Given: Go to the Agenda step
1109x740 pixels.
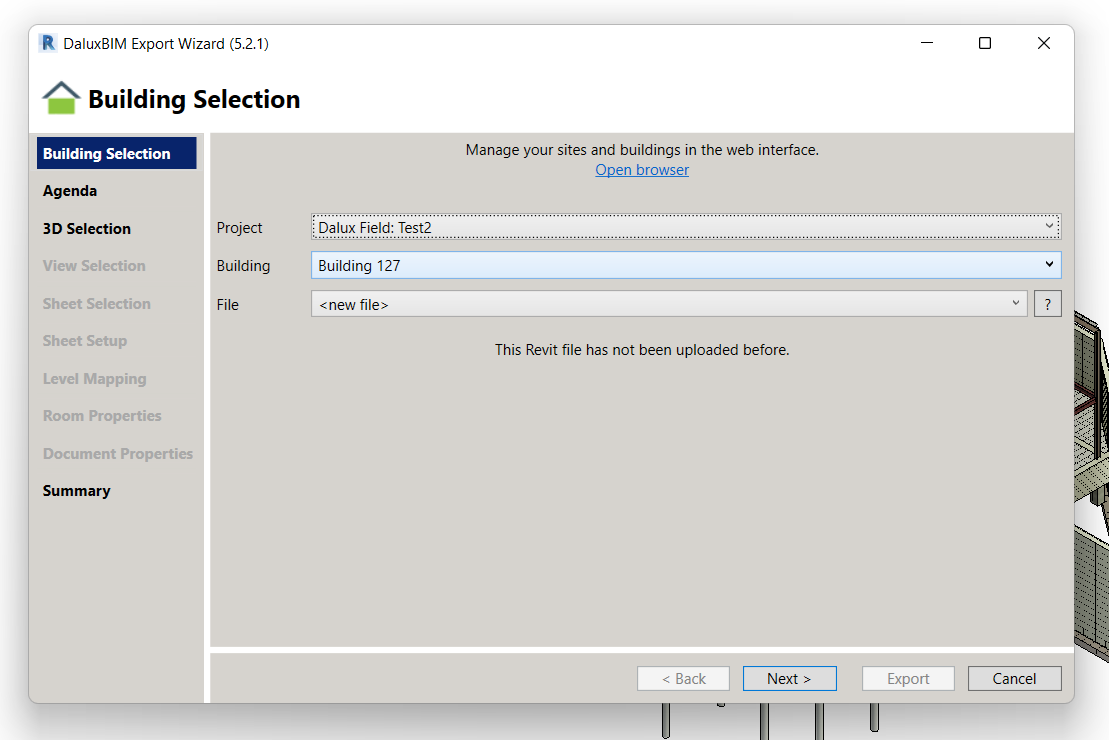Looking at the screenshot, I should point(70,191).
